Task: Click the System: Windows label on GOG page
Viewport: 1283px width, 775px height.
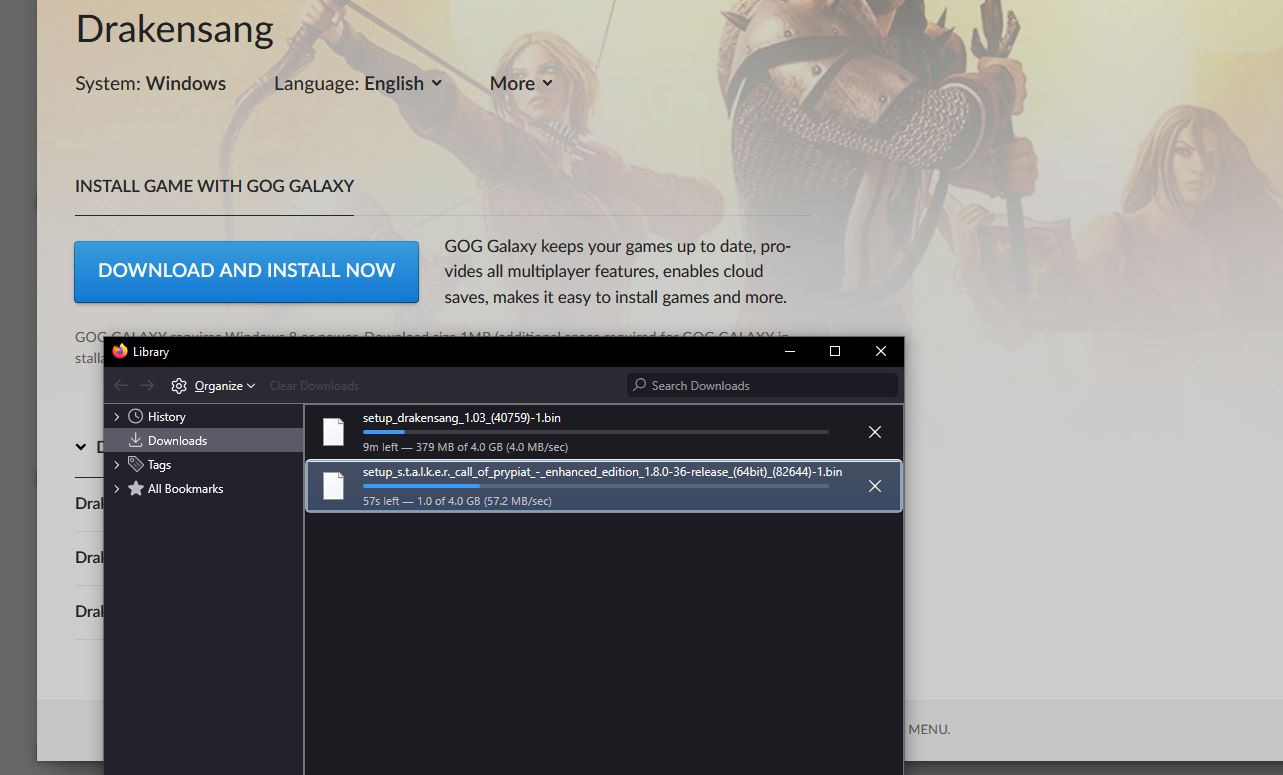Action: click(151, 84)
